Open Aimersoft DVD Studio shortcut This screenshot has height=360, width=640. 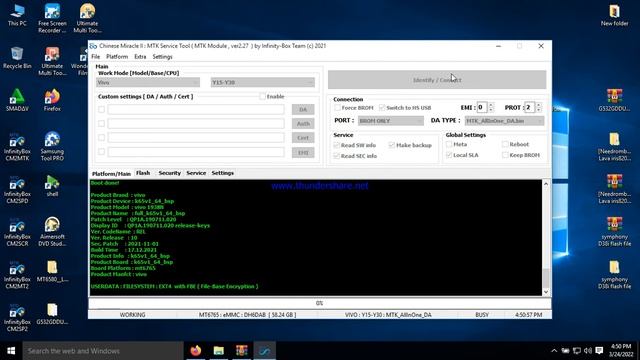pyautogui.click(x=52, y=232)
